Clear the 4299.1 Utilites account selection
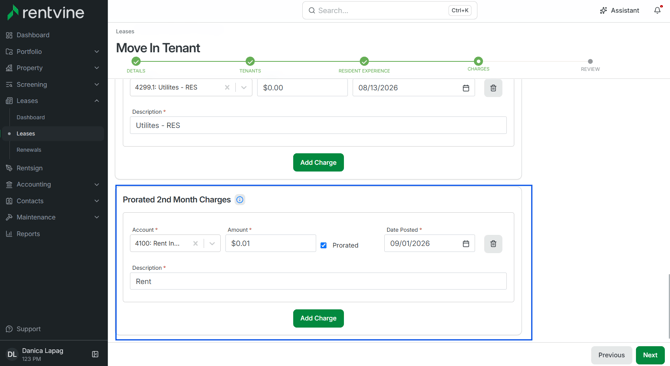670x366 pixels. click(x=227, y=88)
